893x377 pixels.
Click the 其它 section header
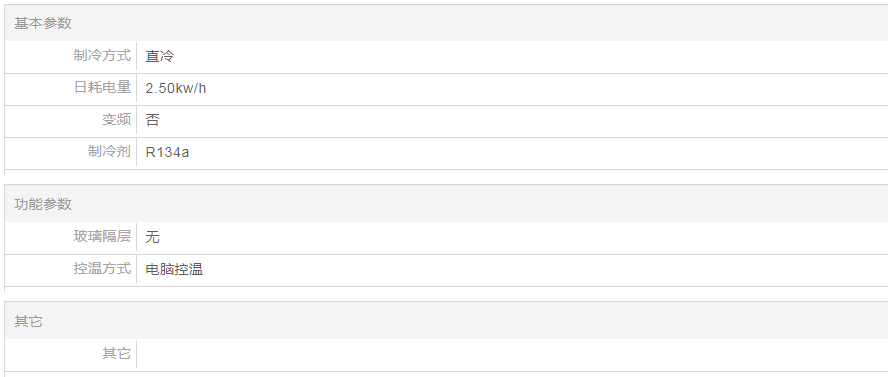point(28,321)
